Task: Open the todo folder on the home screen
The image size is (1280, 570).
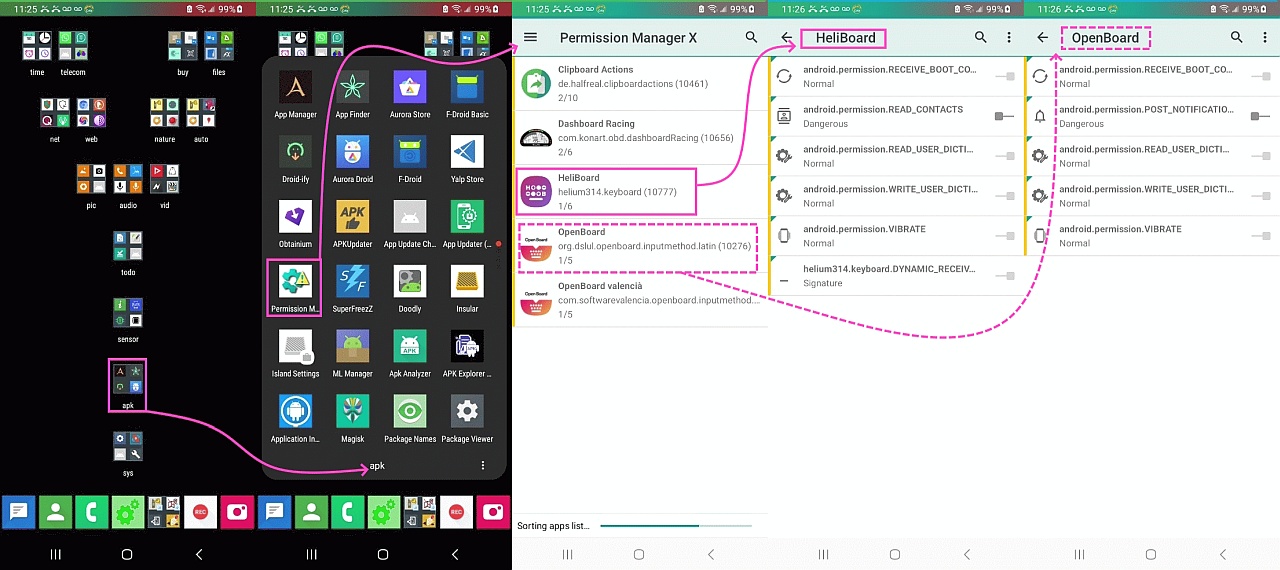Action: [127, 246]
